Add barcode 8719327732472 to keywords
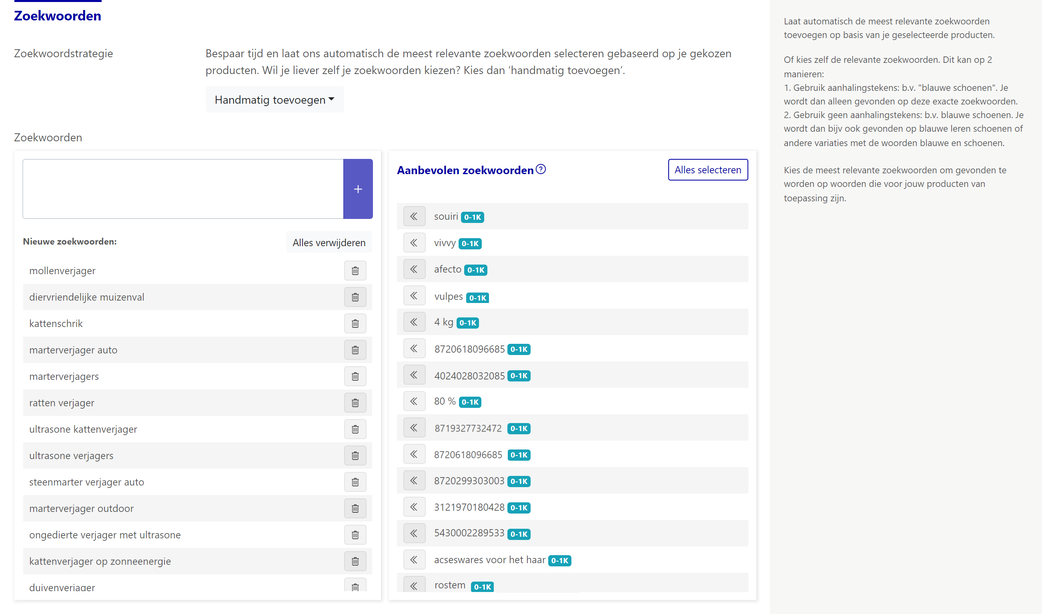The image size is (1042, 614). [x=414, y=427]
